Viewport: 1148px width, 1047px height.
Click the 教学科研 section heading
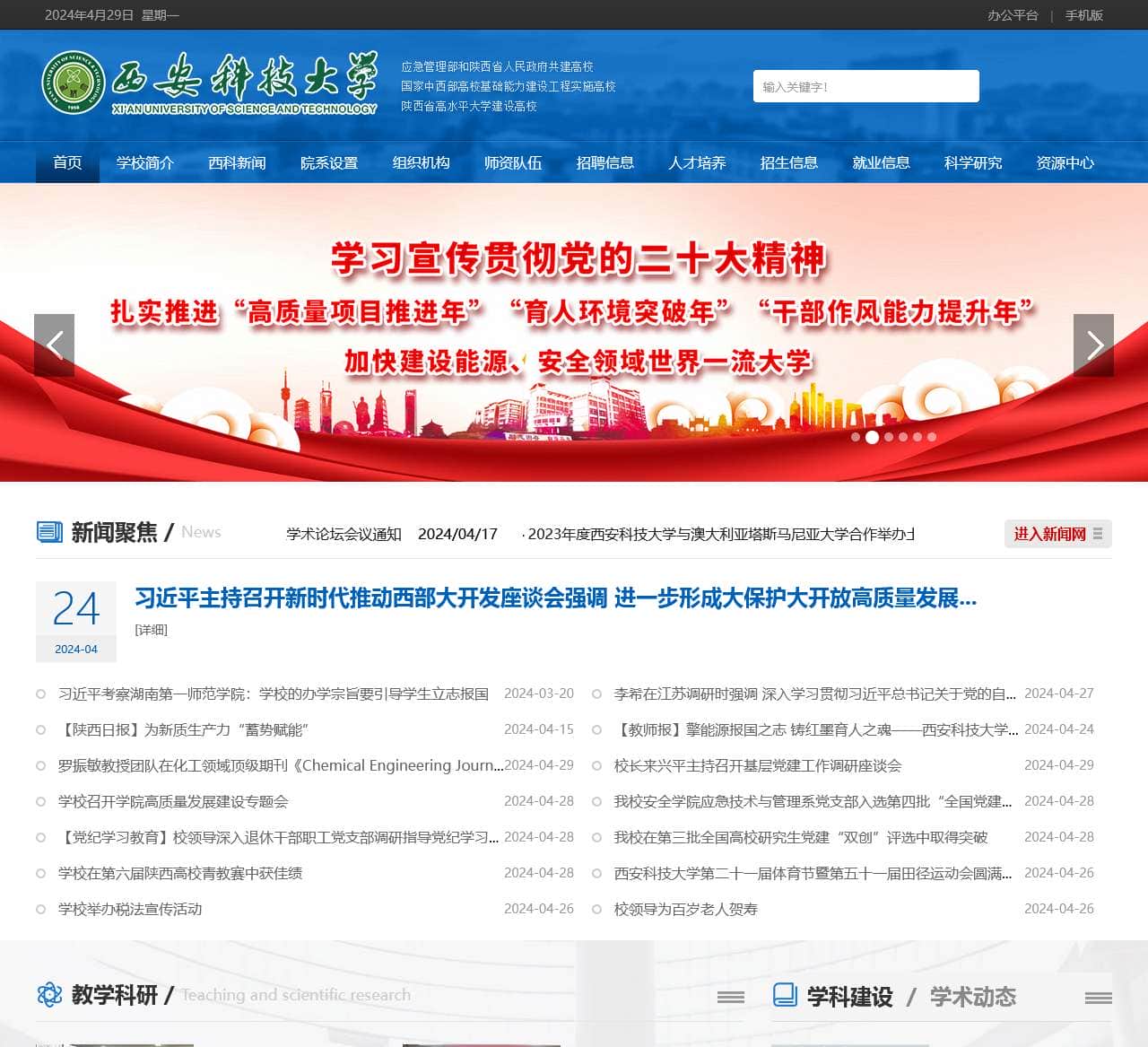click(115, 995)
